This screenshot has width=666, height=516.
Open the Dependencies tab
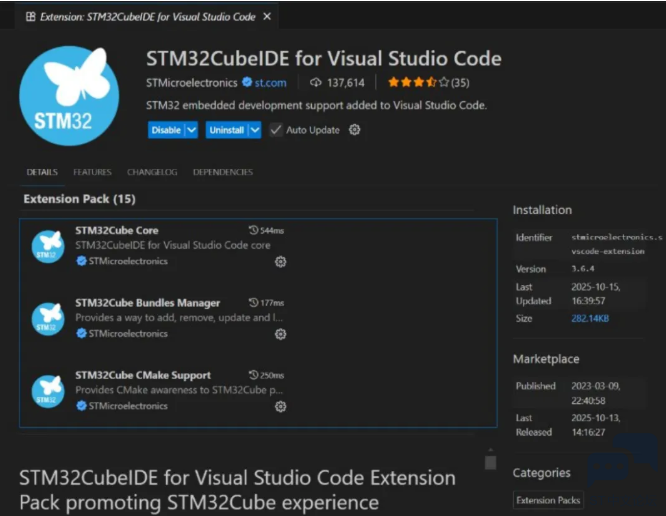coord(223,172)
